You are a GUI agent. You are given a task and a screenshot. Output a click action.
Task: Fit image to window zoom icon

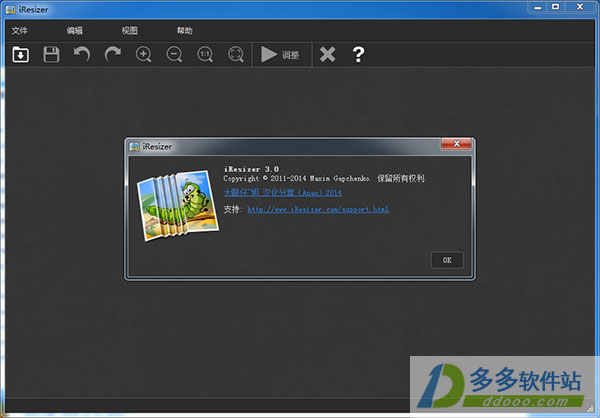tap(236, 54)
